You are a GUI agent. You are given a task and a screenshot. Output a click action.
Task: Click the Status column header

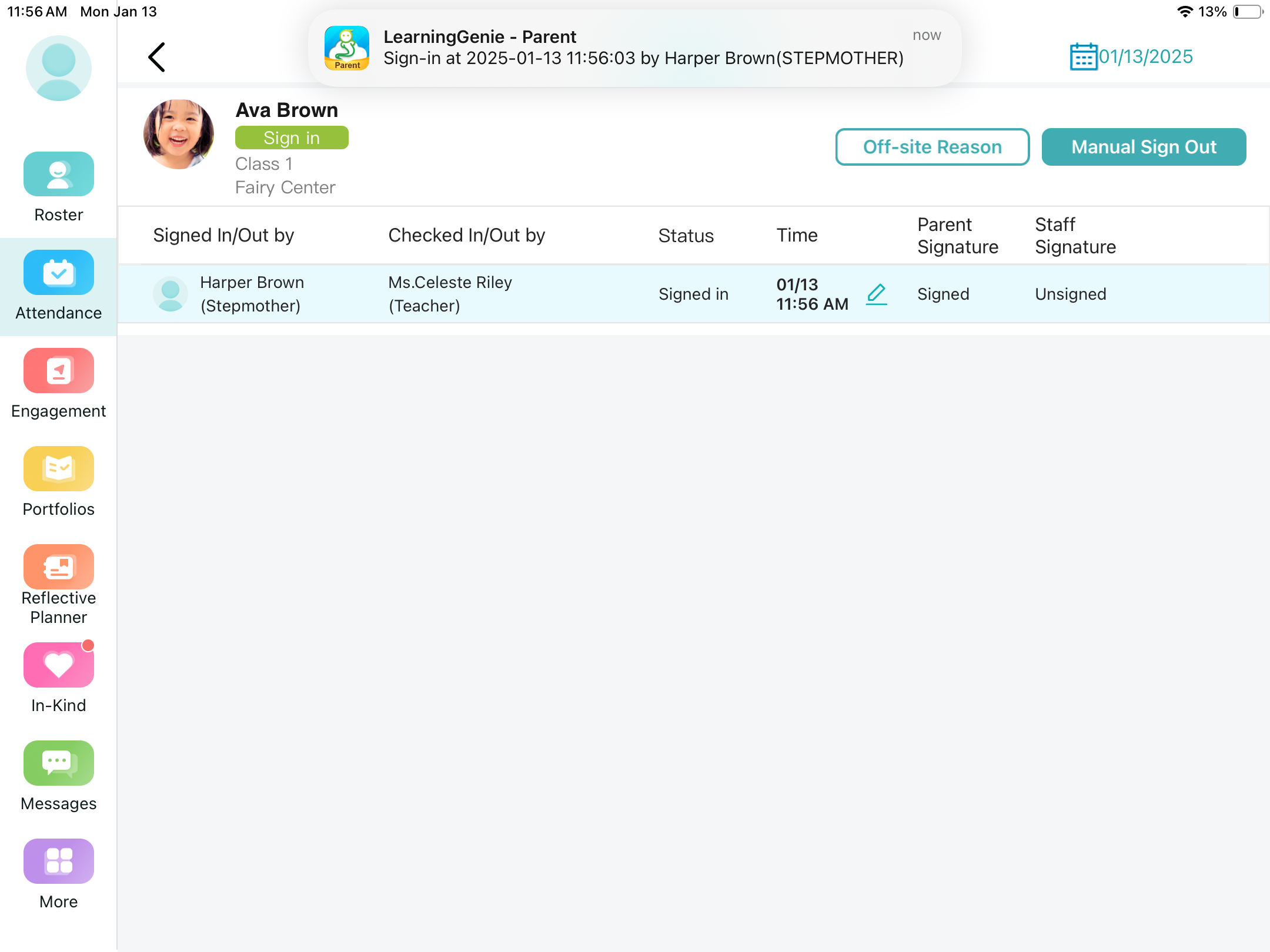[x=686, y=236]
